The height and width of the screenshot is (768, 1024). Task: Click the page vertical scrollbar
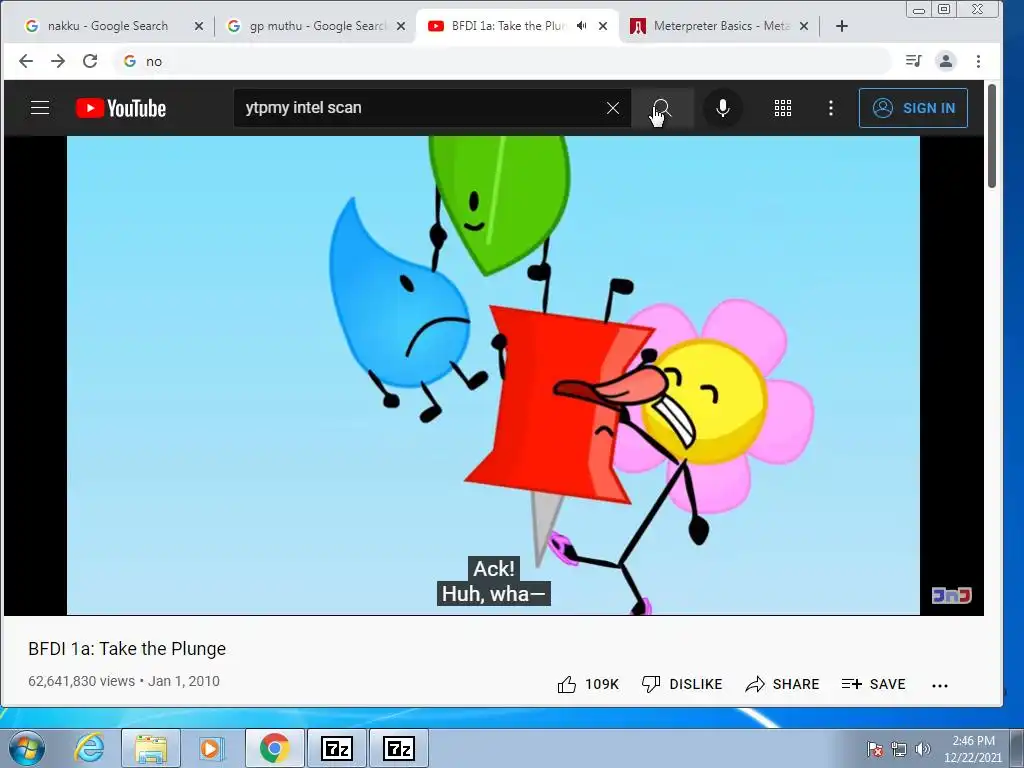[x=992, y=136]
